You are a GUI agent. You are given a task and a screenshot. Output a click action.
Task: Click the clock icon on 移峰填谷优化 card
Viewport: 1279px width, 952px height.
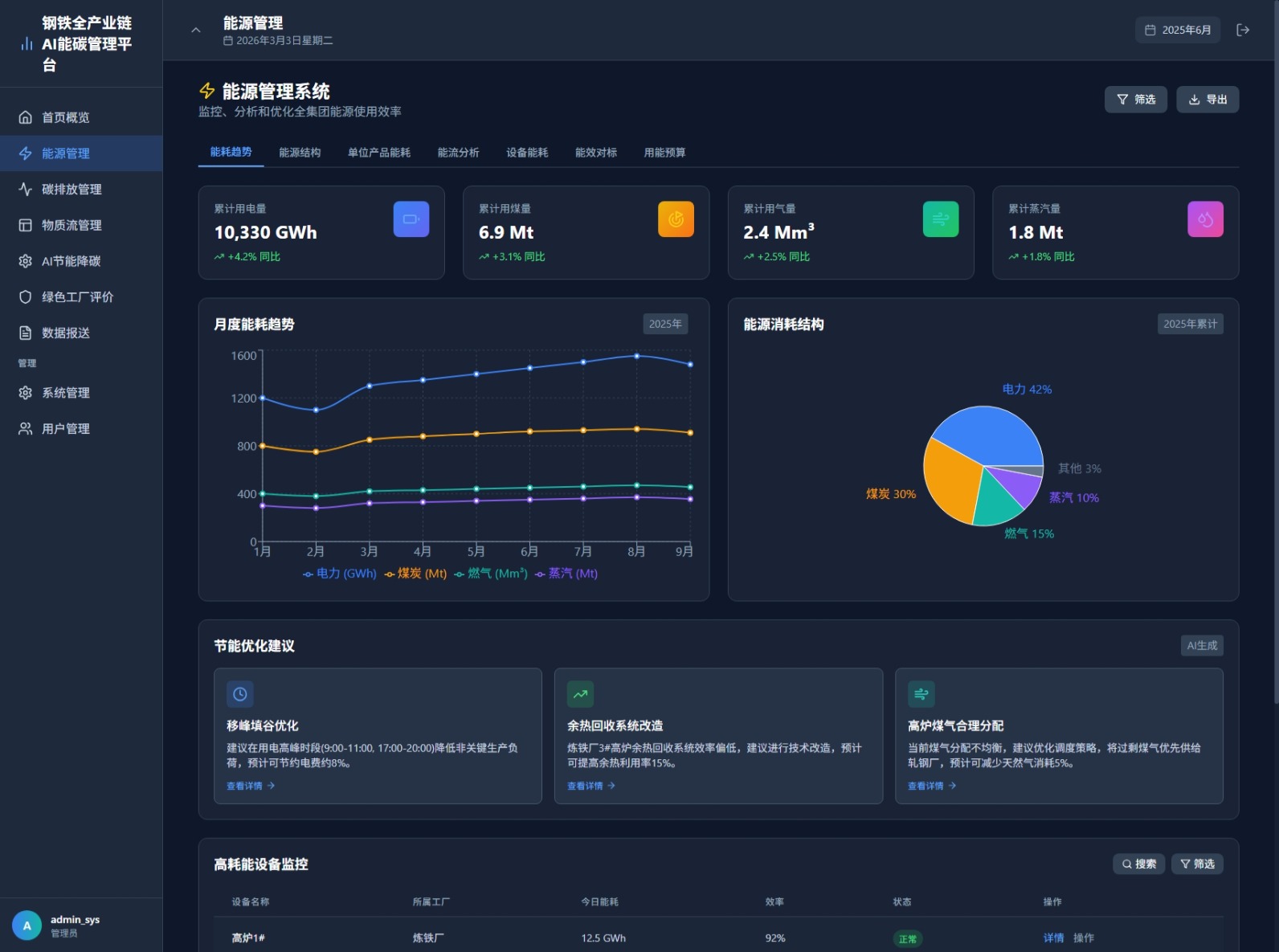click(240, 694)
